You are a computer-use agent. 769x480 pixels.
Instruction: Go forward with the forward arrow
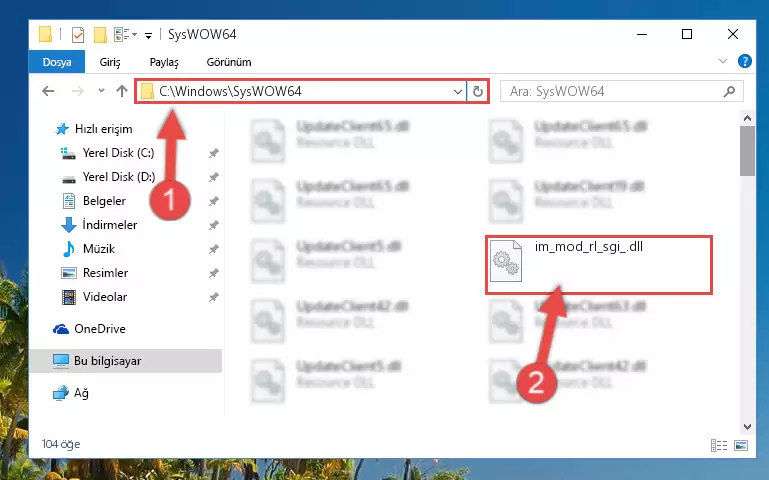click(77, 91)
